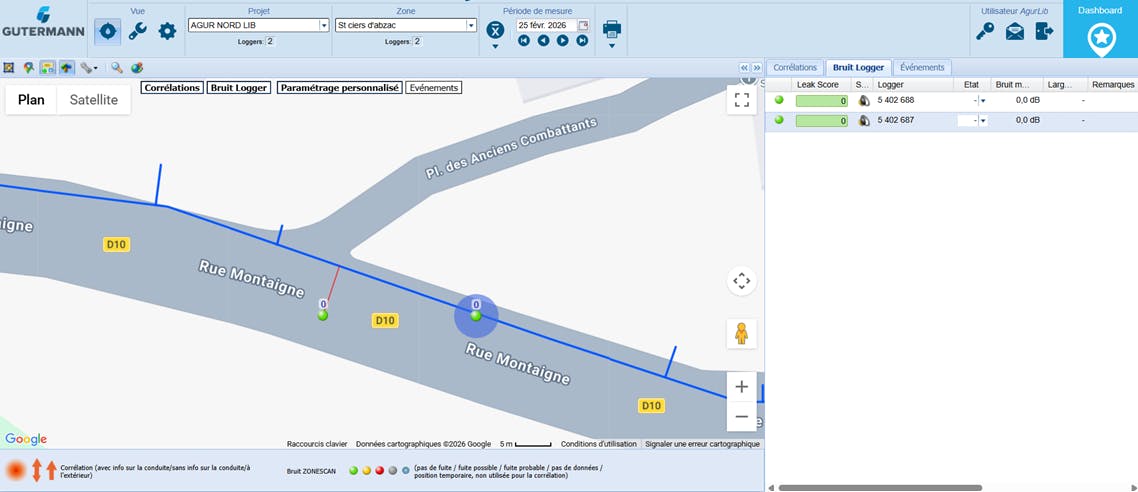Switch the map to Satellite view
The height and width of the screenshot is (492, 1138).
tap(93, 100)
